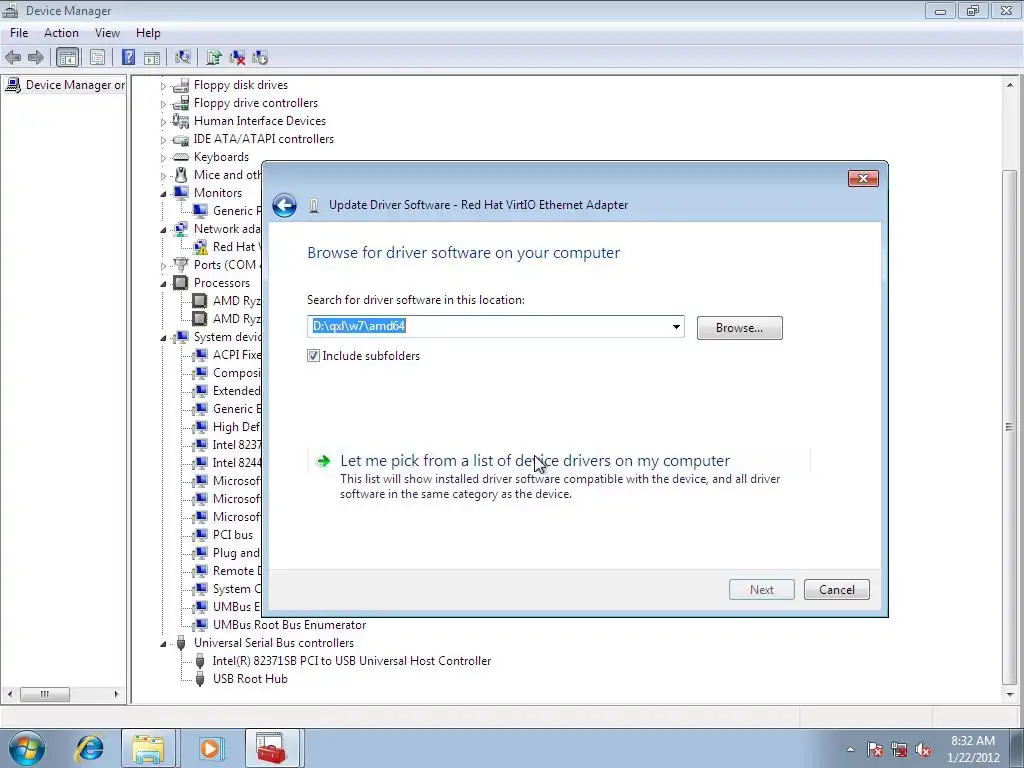Select the Monitors category label

218,193
